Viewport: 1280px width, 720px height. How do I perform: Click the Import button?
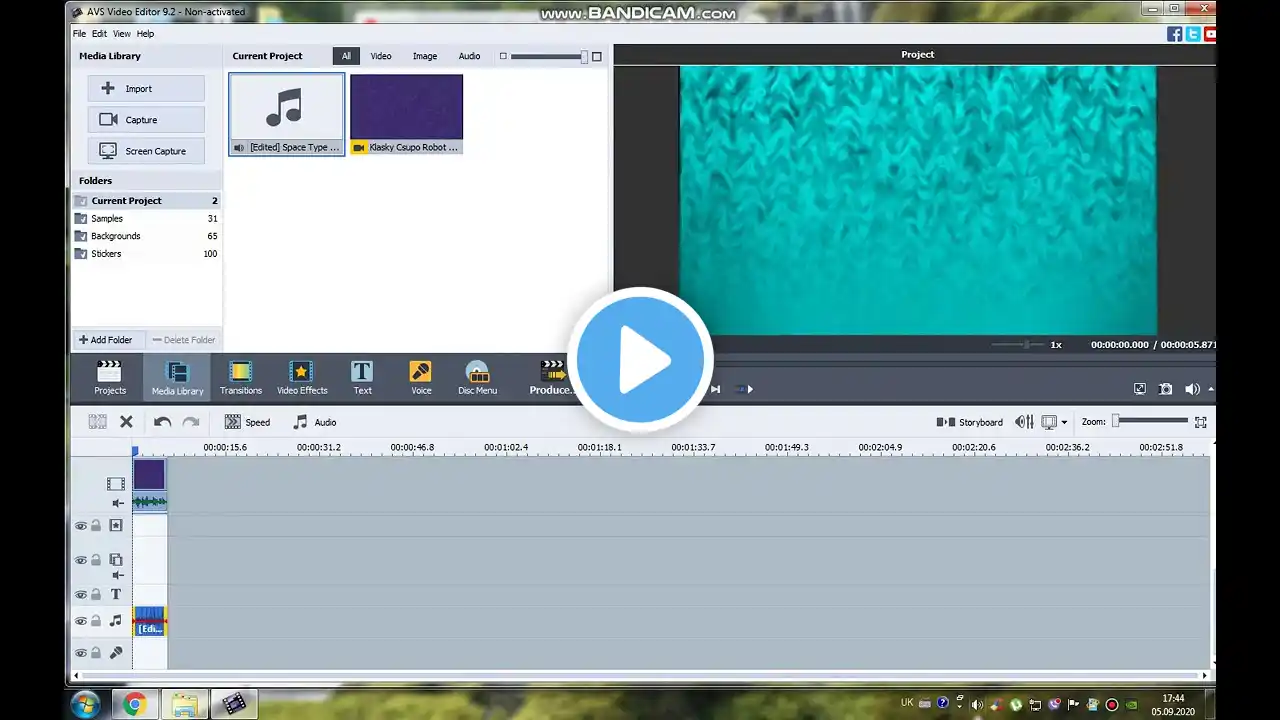[146, 89]
